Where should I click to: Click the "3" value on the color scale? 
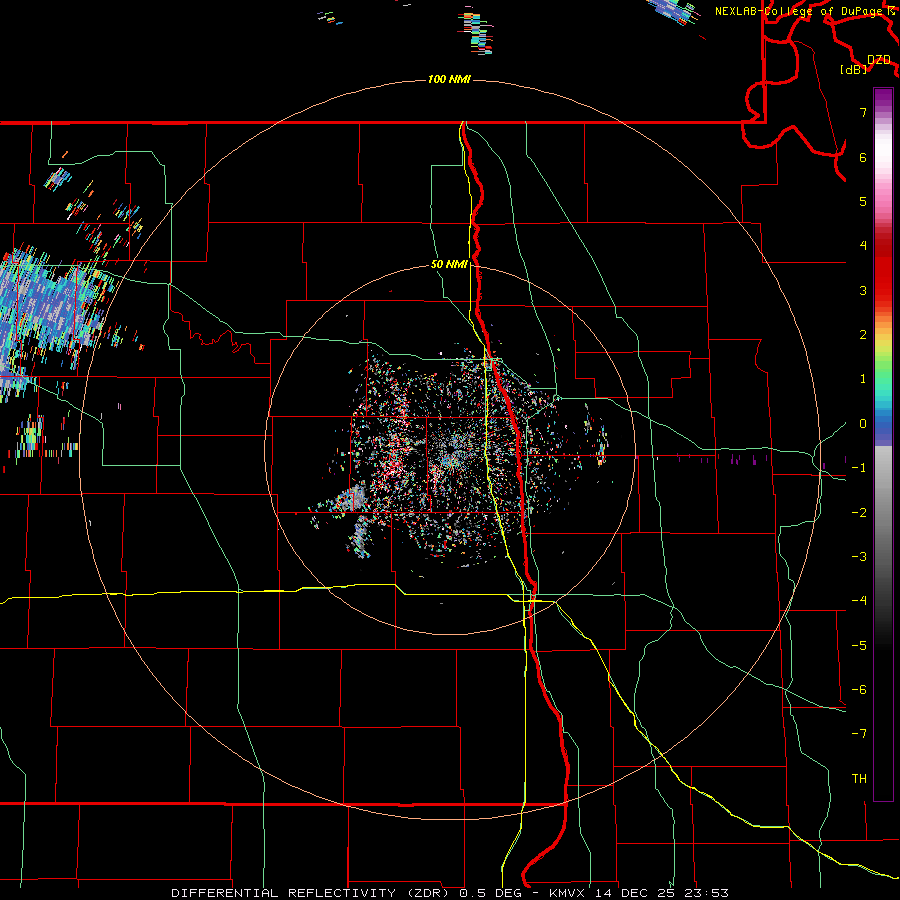[x=863, y=290]
